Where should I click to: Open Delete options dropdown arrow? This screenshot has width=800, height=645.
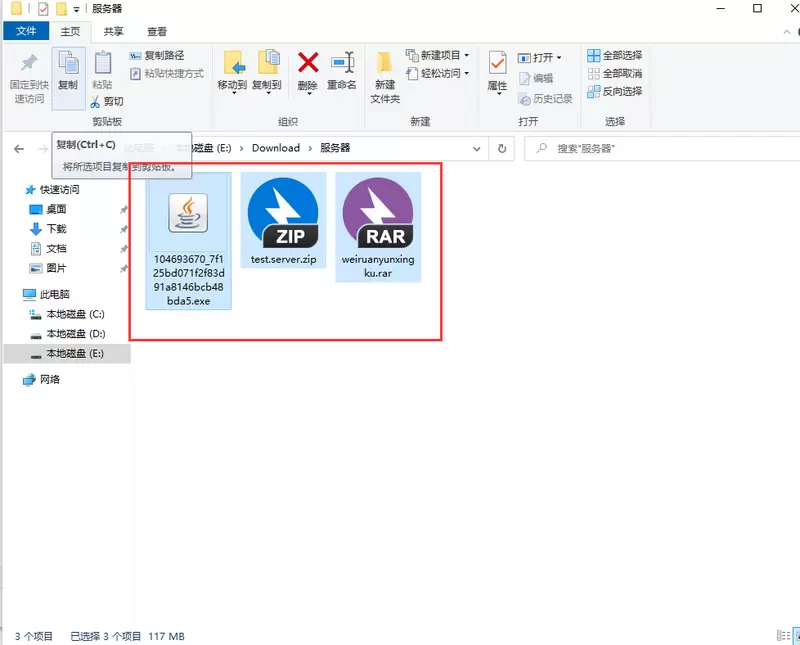[x=309, y=94]
